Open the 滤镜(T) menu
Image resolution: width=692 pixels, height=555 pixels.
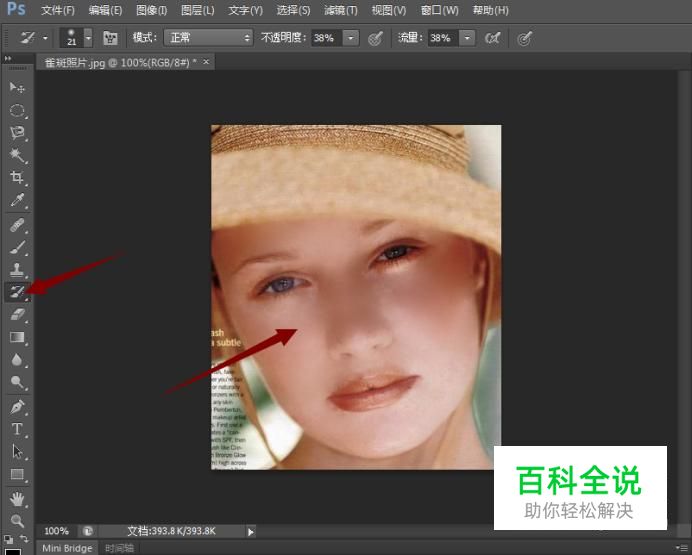coord(343,10)
